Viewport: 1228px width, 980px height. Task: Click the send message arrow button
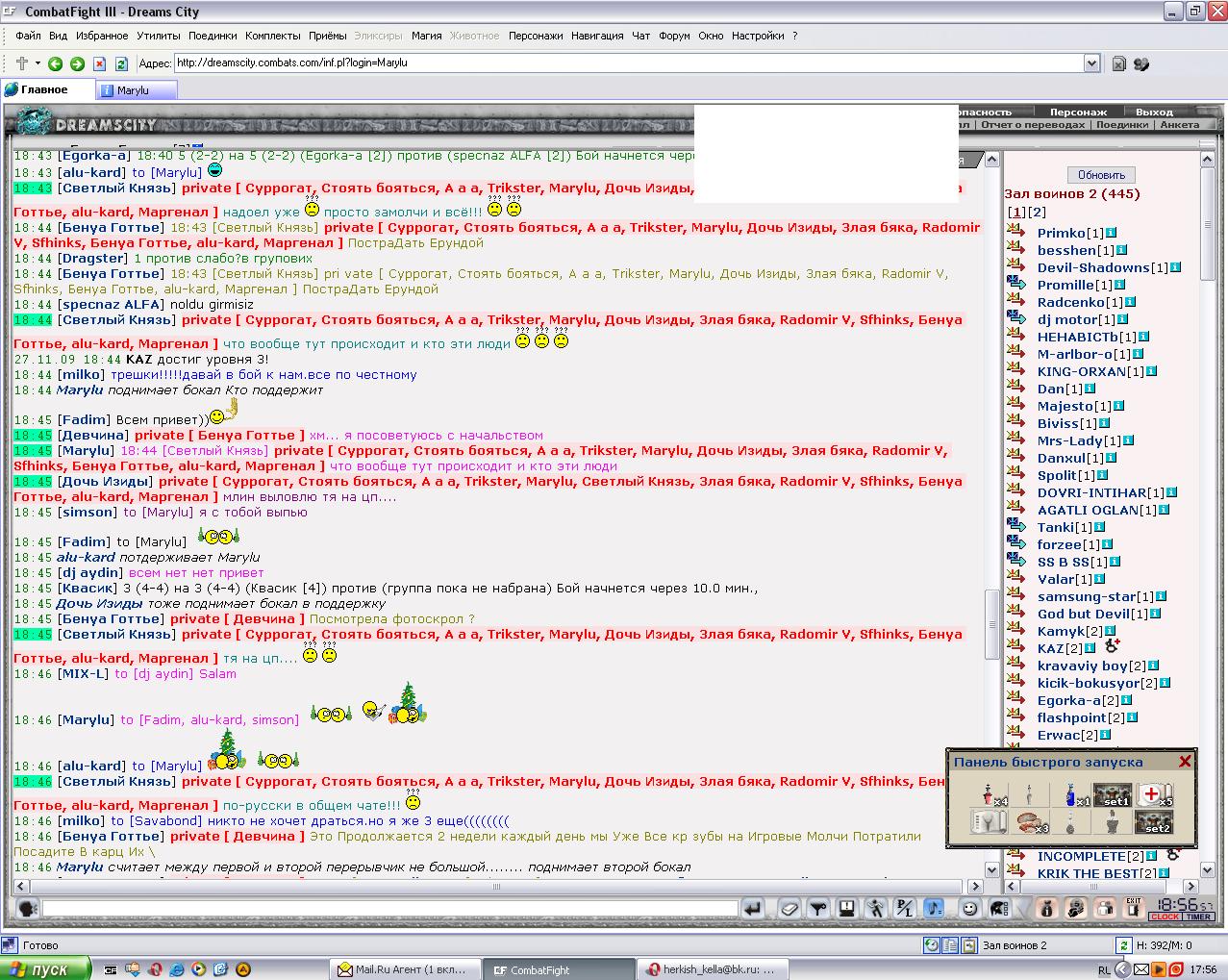click(x=752, y=908)
